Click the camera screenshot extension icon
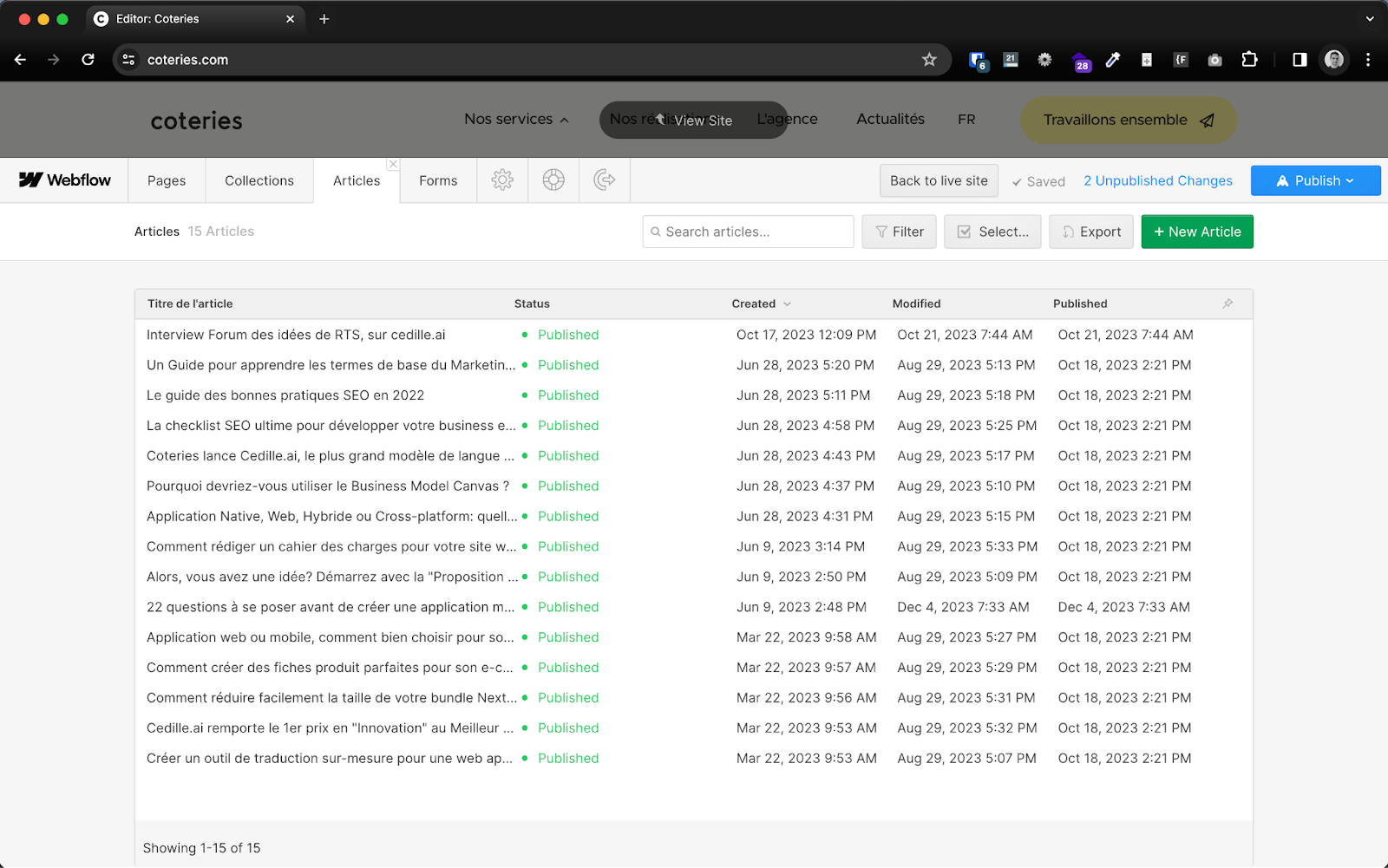The width and height of the screenshot is (1388, 868). tap(1214, 60)
